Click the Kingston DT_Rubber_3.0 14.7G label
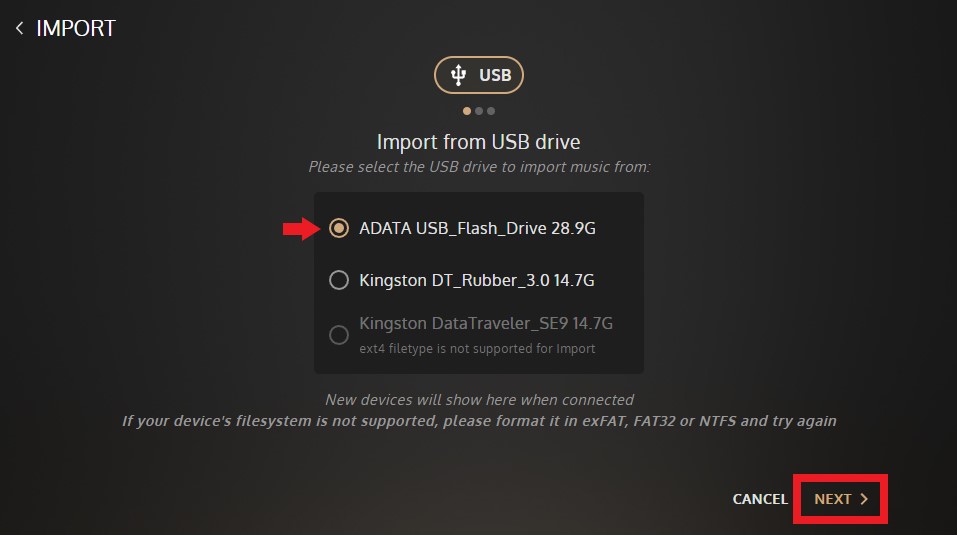The image size is (957, 535). tap(477, 280)
